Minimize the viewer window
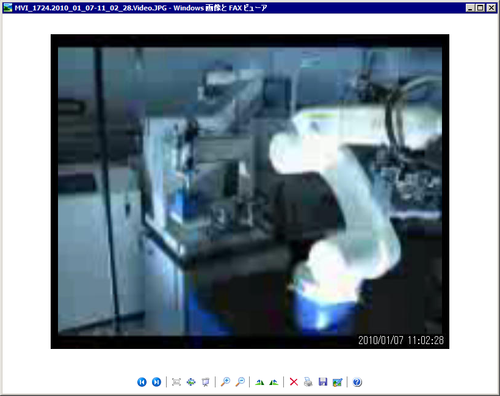500x396 pixels. (x=470, y=8)
